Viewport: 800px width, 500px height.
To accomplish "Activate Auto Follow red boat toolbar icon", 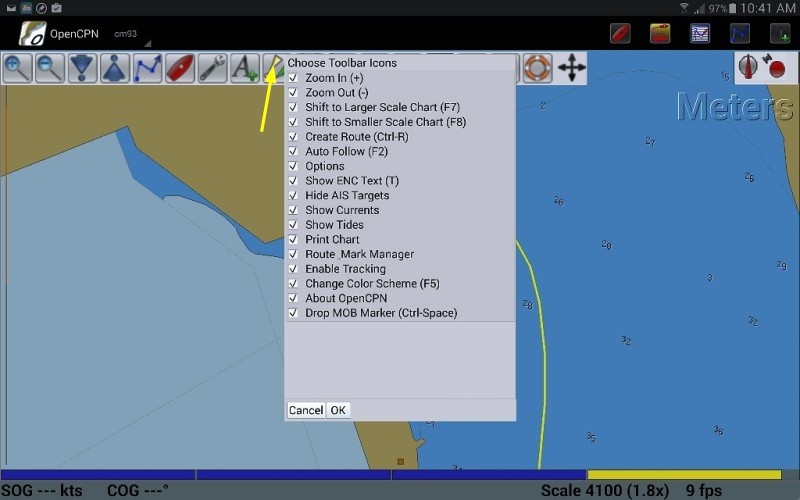I will tap(180, 68).
